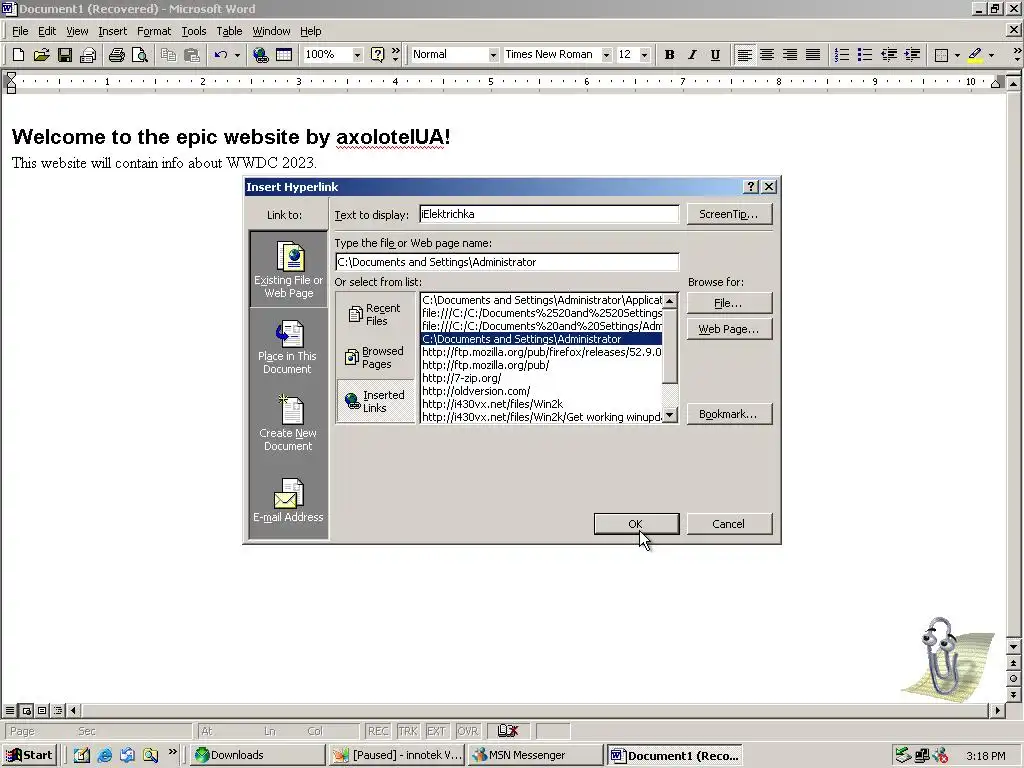This screenshot has height=768, width=1024.
Task: Confirm the hyperlink with OK
Action: [636, 524]
